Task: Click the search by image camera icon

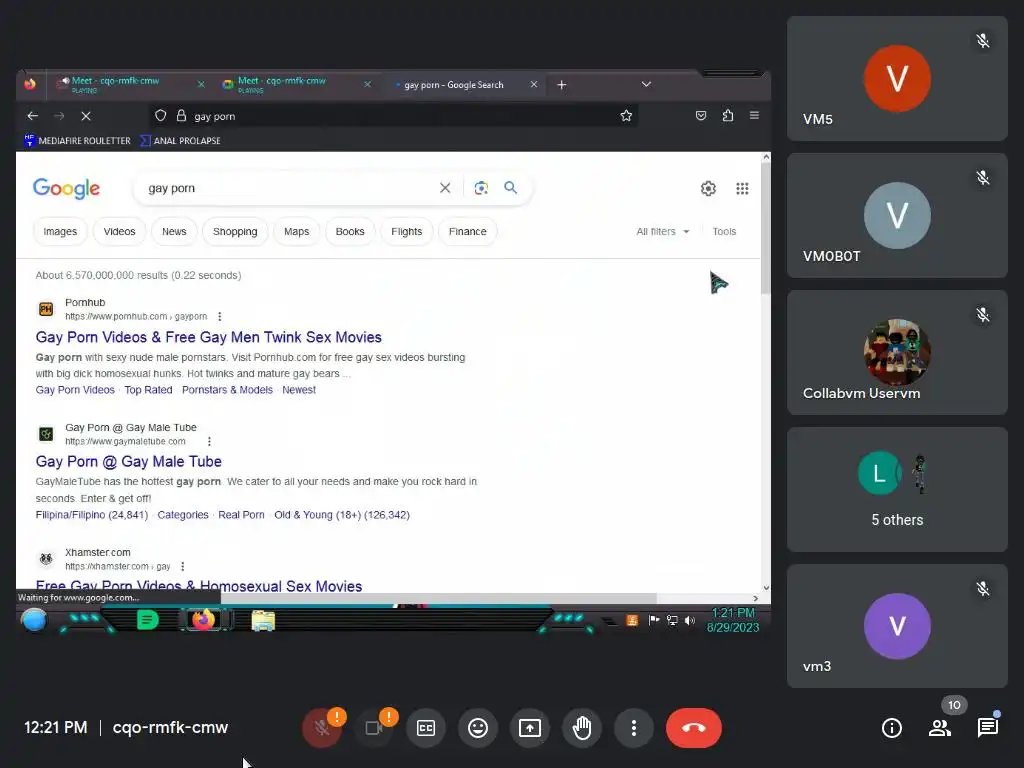Action: [x=481, y=188]
